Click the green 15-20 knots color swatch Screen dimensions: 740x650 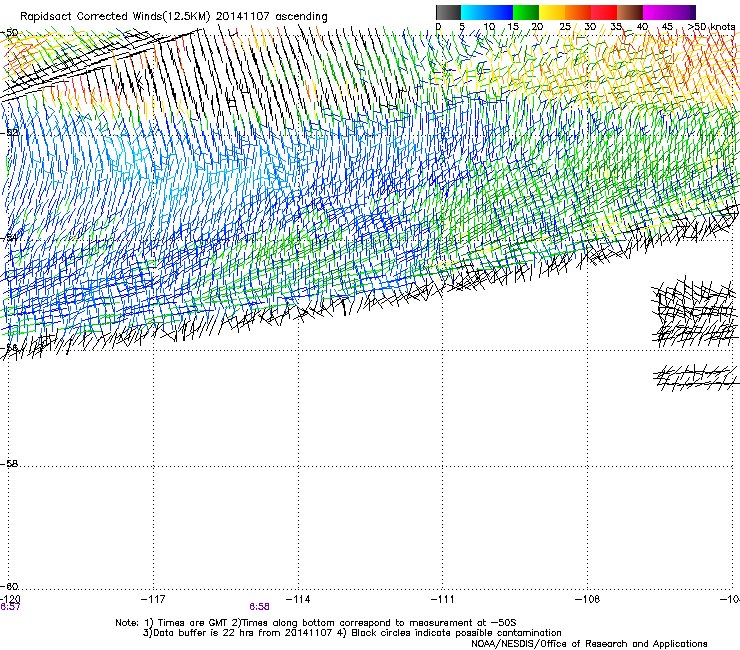pos(526,12)
